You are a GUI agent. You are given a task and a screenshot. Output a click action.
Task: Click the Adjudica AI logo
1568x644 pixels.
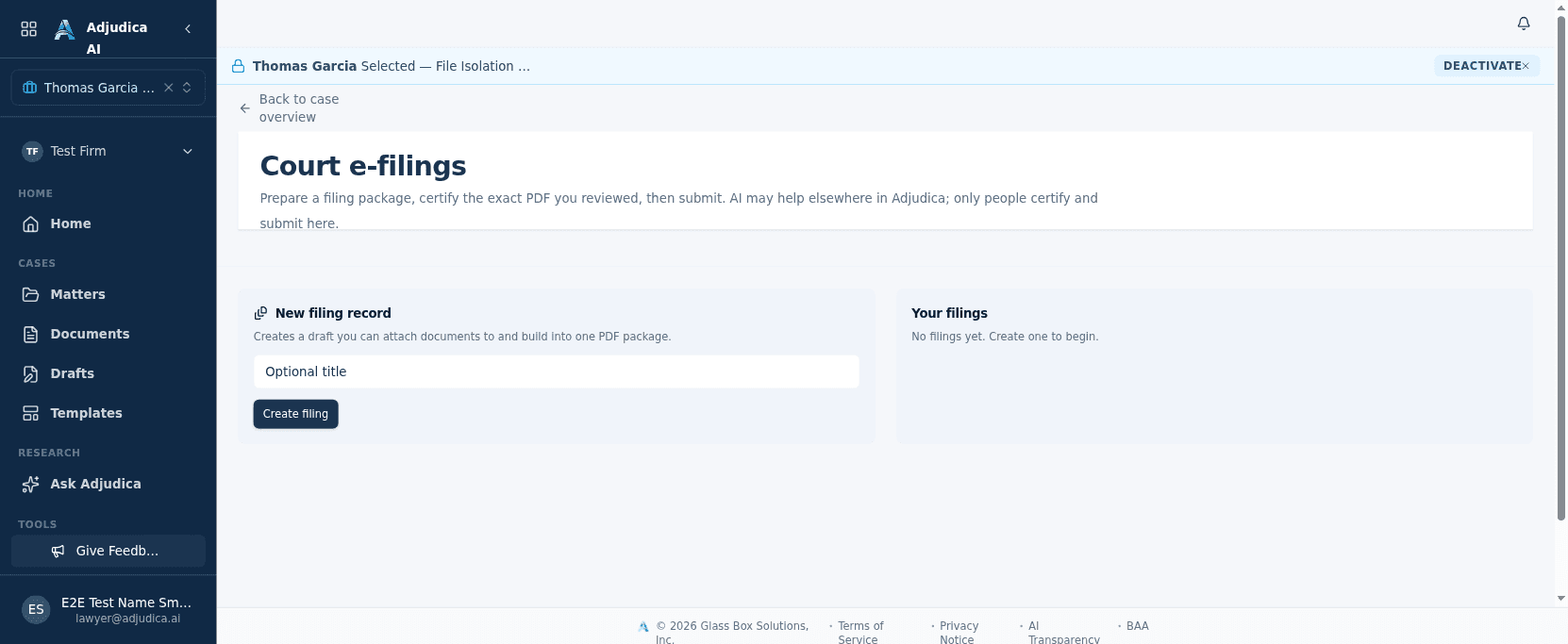[64, 30]
